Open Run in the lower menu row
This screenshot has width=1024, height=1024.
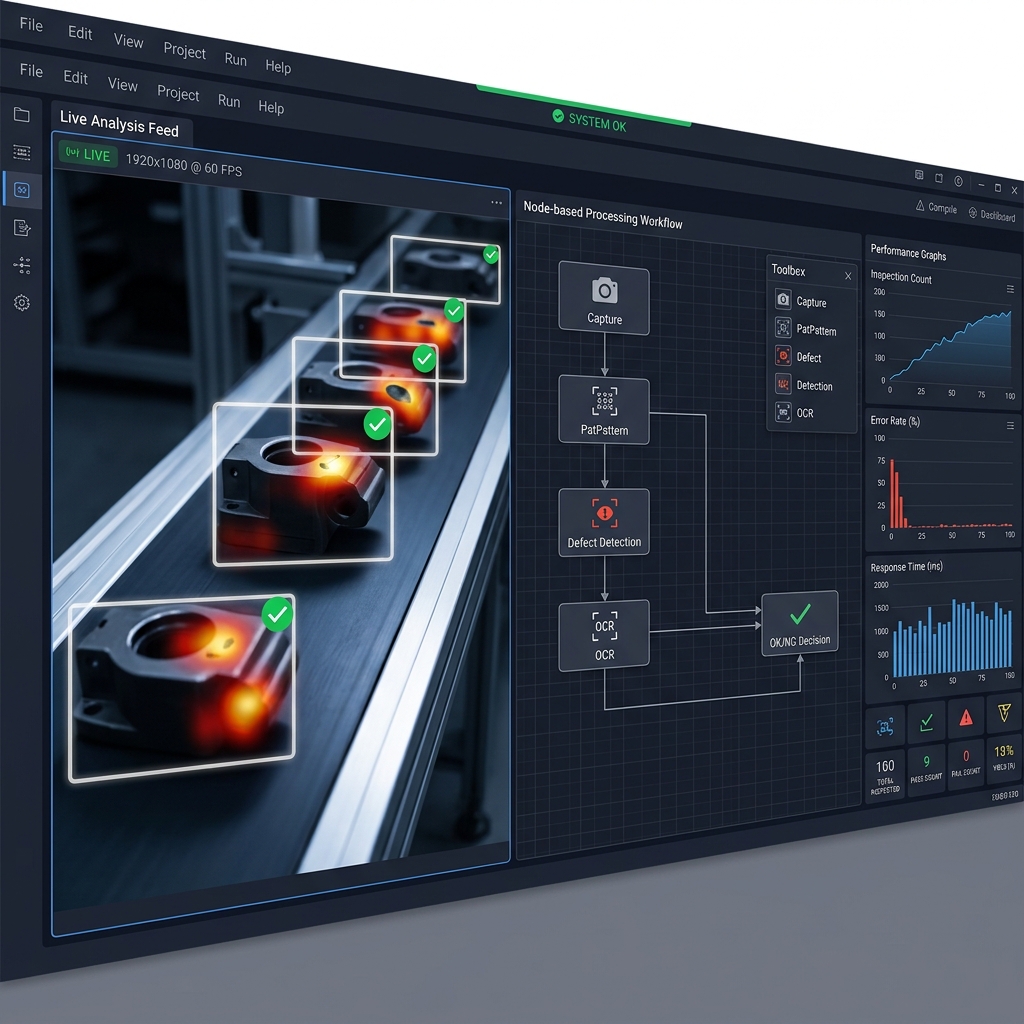point(229,101)
